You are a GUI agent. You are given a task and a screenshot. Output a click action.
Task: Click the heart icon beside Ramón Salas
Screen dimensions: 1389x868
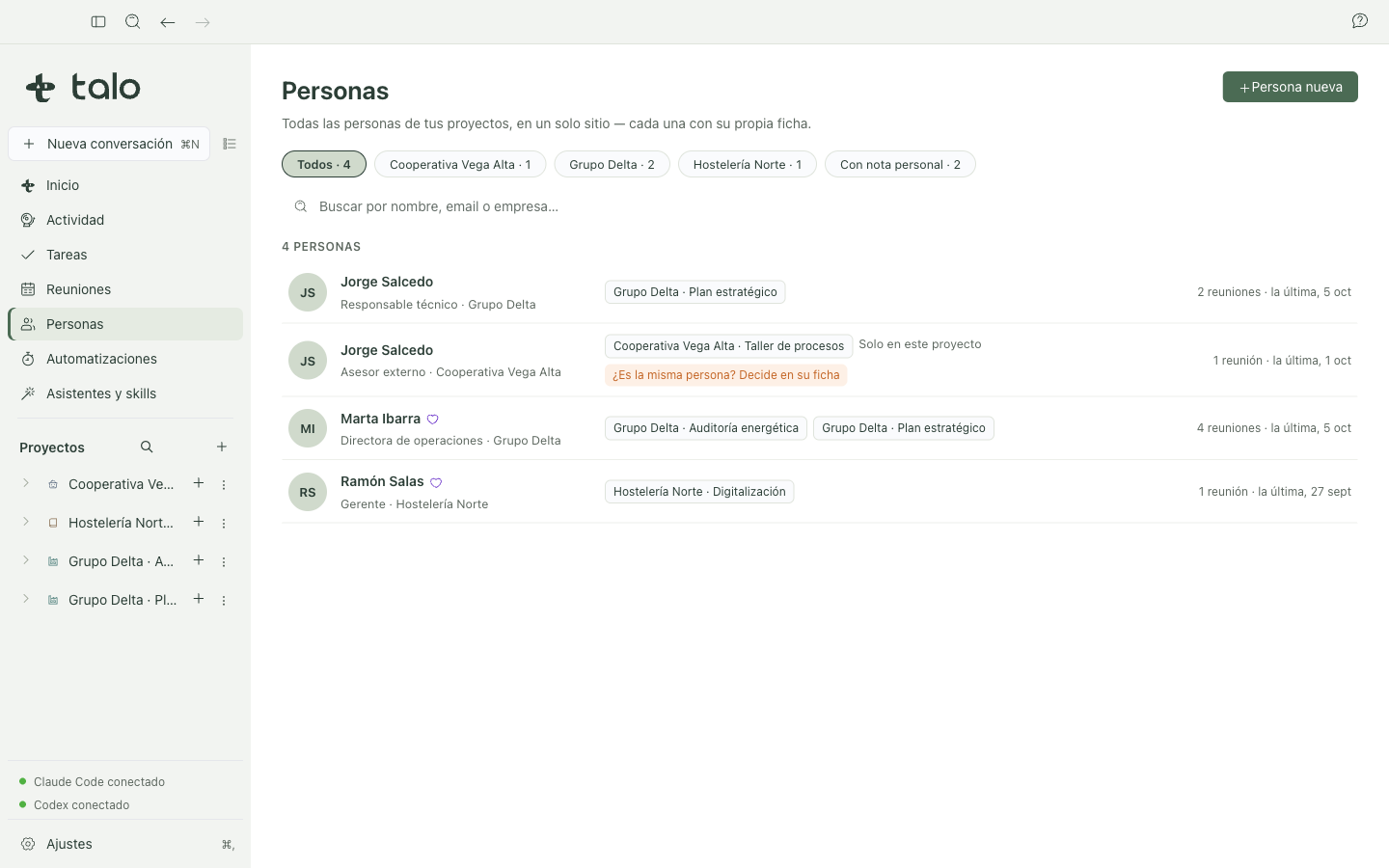pos(436,482)
